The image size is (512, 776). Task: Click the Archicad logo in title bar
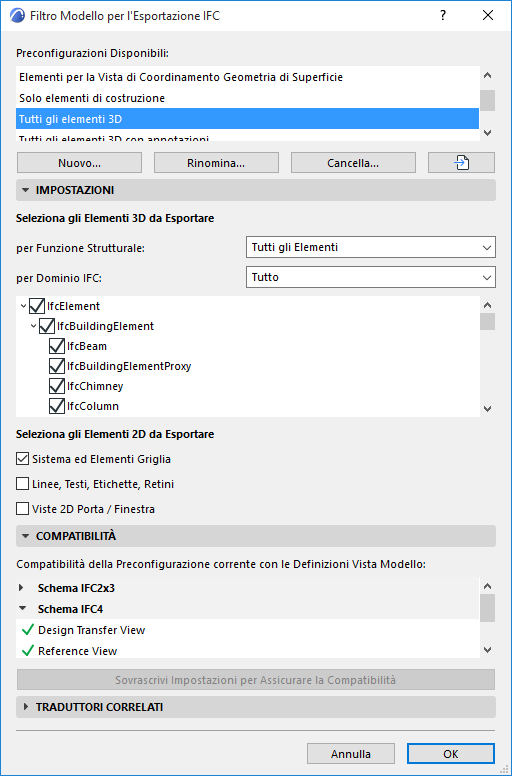17,16
